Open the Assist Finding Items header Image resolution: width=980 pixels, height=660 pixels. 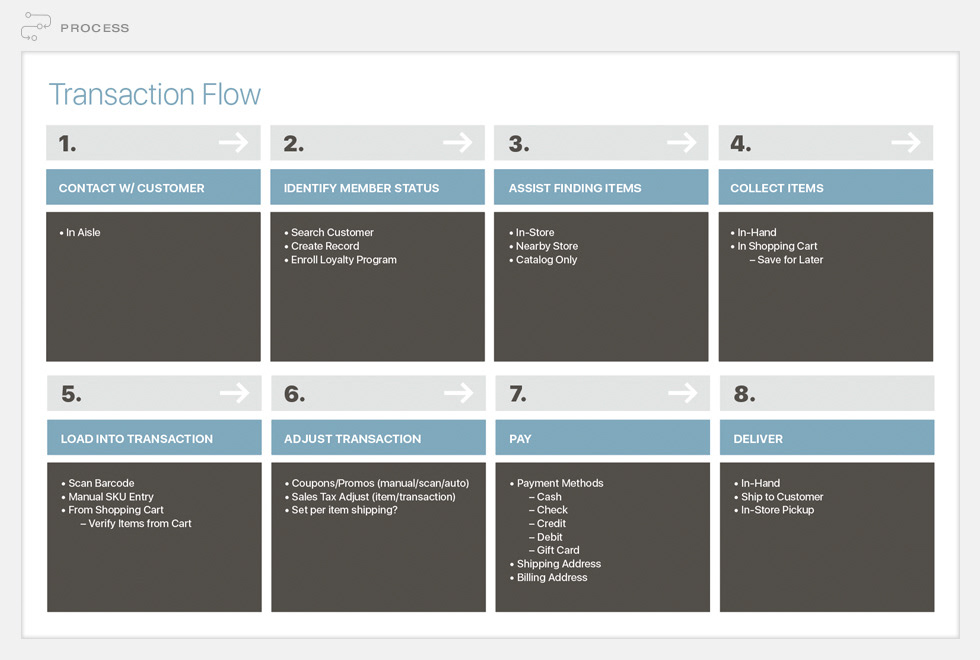[x=601, y=187]
